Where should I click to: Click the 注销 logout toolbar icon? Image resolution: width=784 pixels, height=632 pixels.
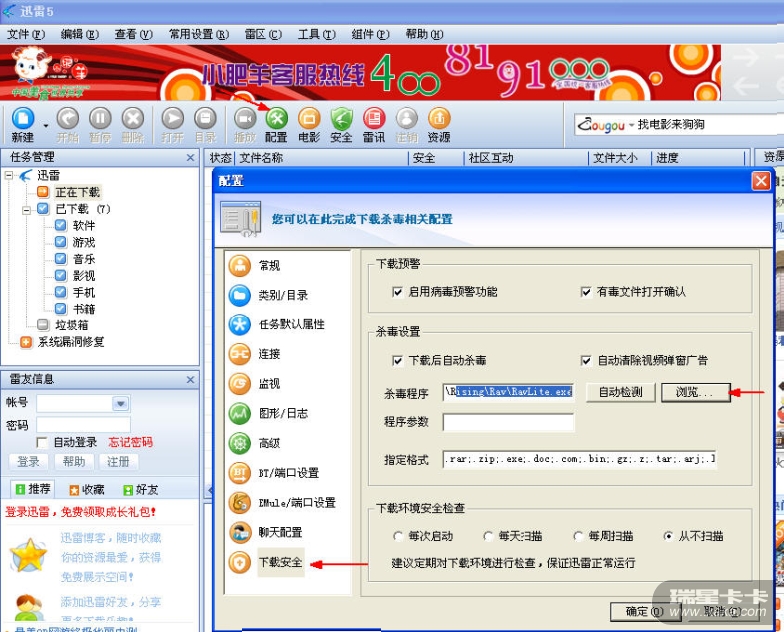pyautogui.click(x=406, y=119)
